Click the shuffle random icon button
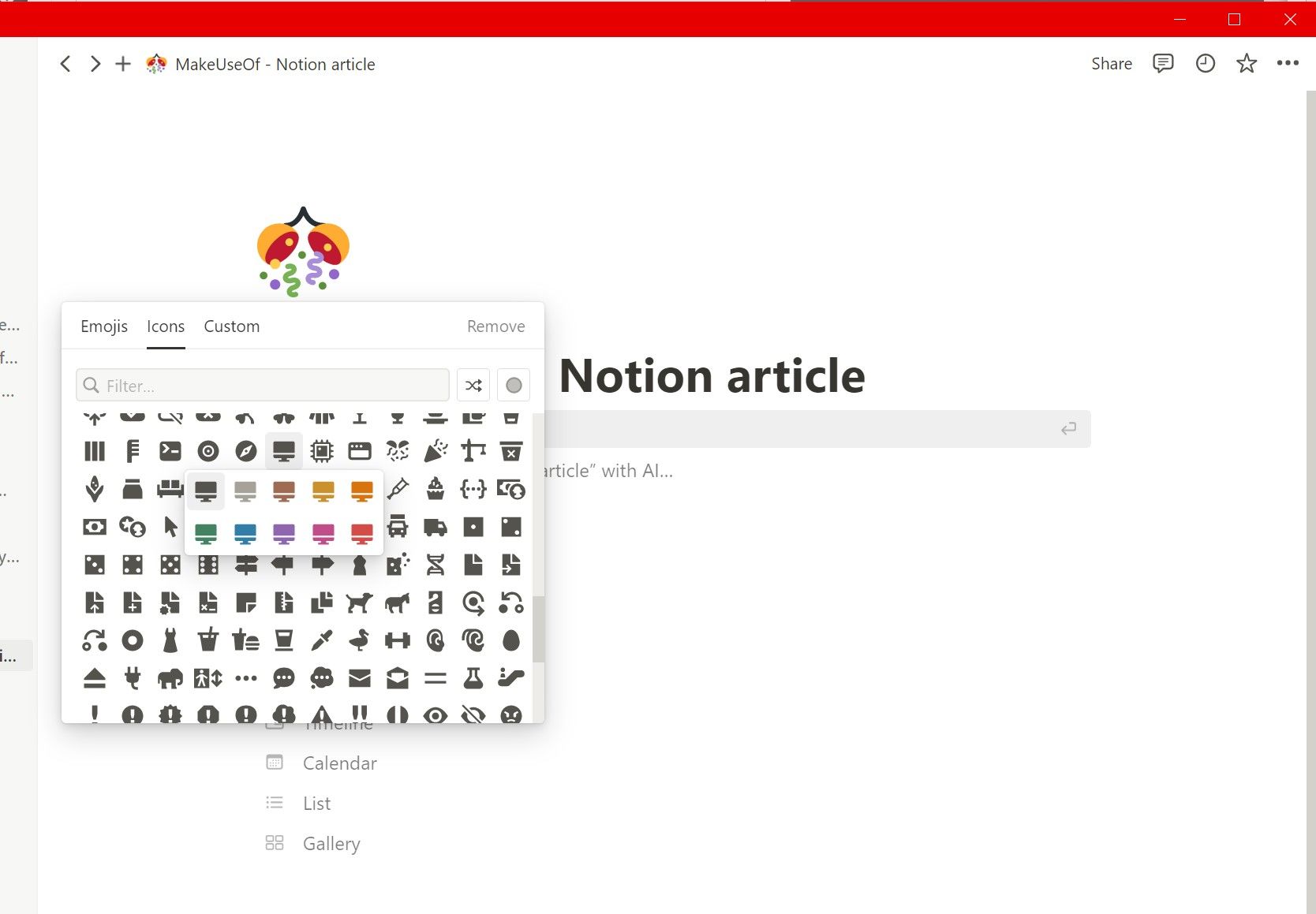This screenshot has height=914, width=1316. (473, 385)
